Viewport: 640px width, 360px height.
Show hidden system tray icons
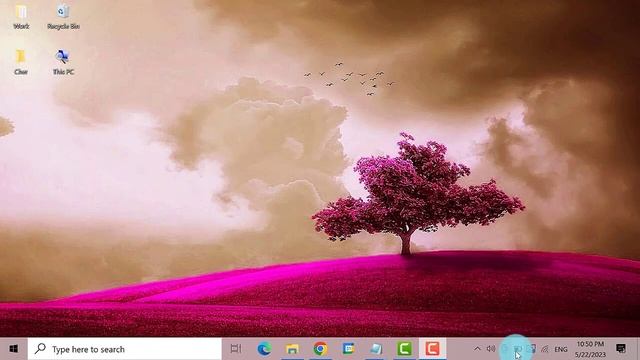point(477,349)
